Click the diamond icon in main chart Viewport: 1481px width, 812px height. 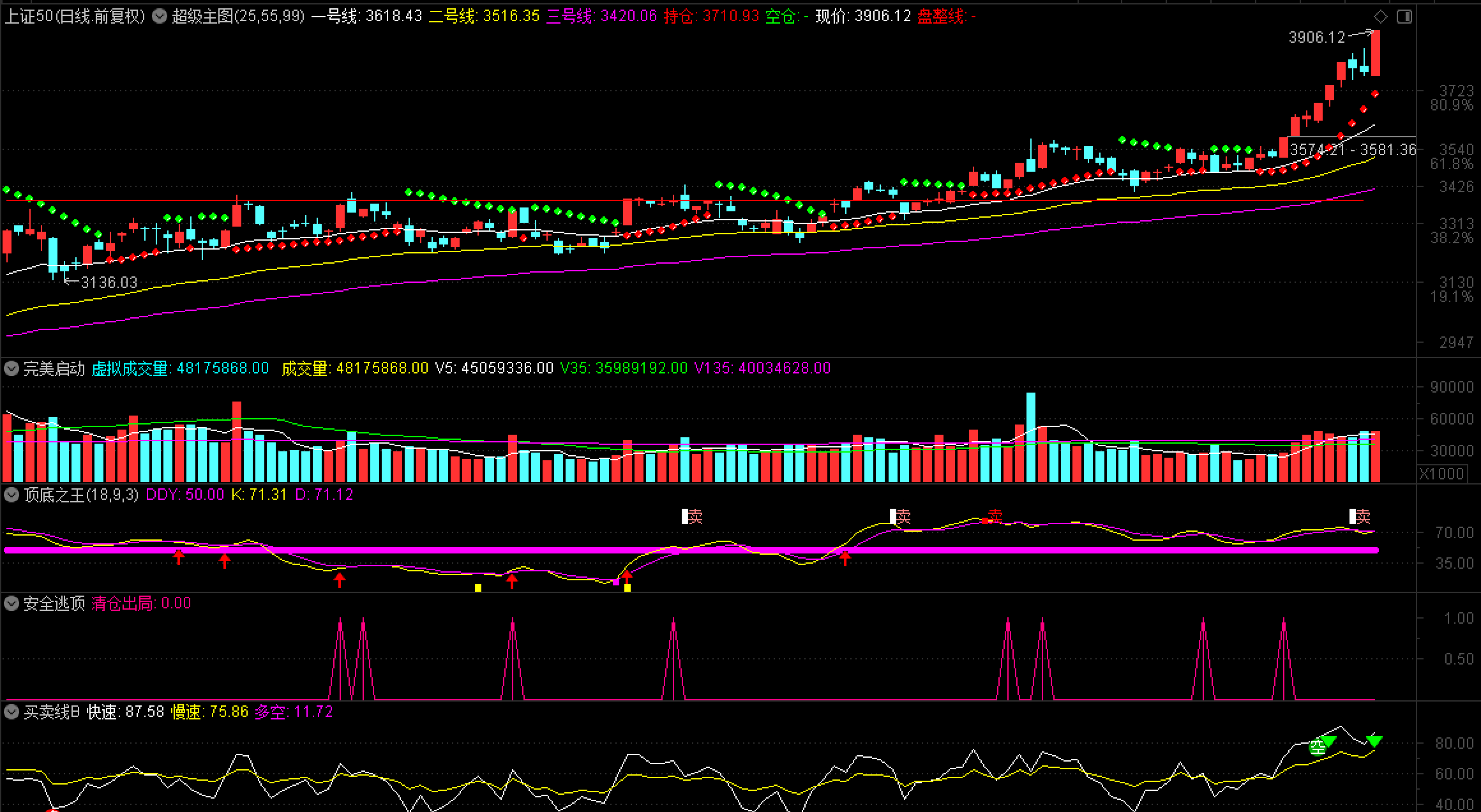point(1380,17)
